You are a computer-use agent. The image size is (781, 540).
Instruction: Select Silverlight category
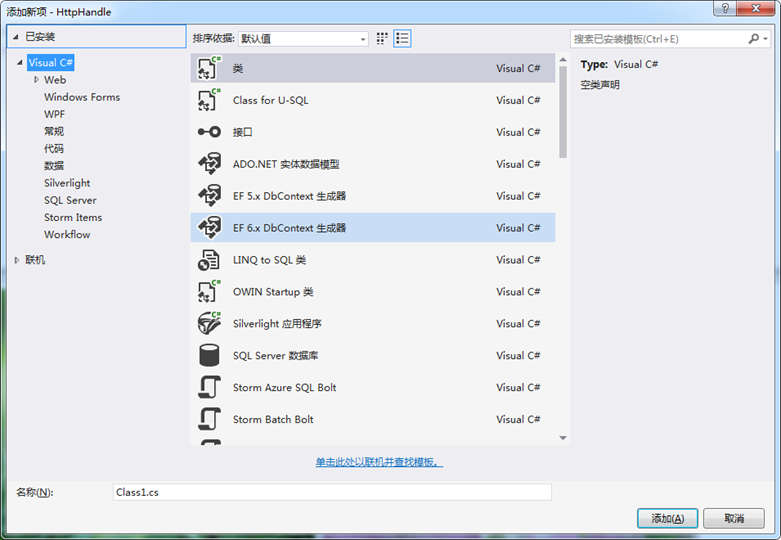point(67,183)
